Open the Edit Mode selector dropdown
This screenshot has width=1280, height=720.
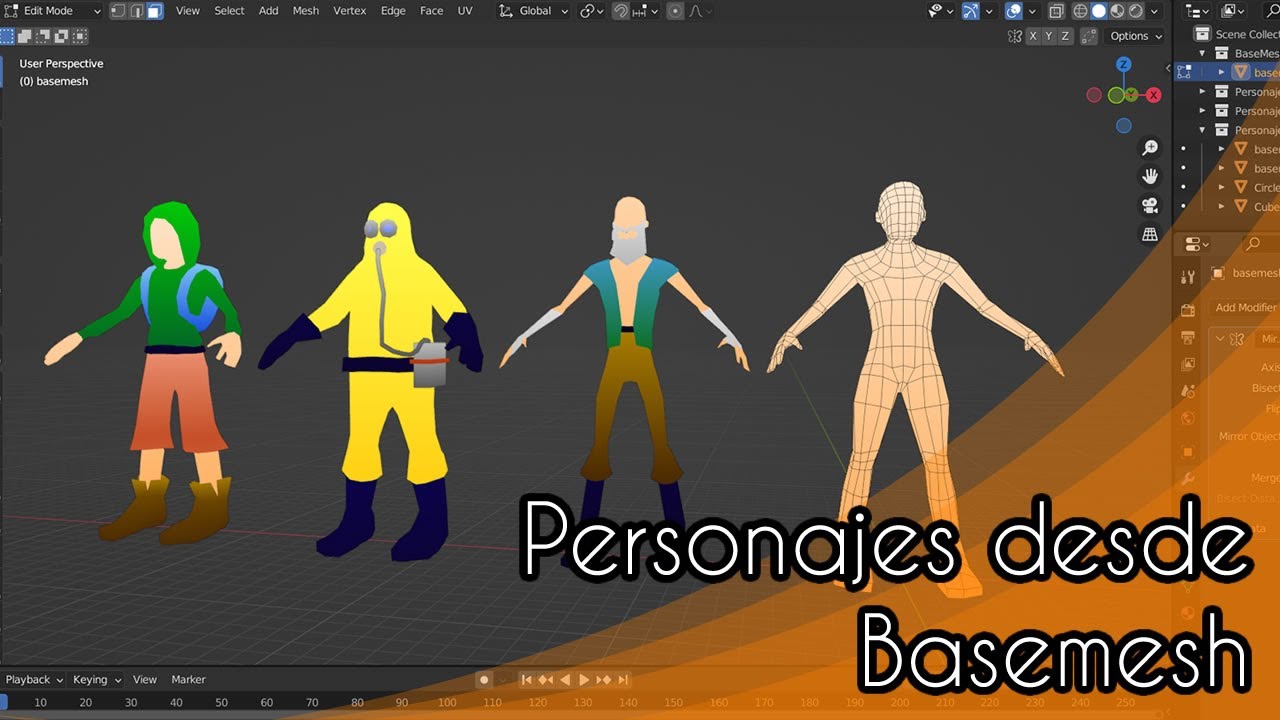pos(53,11)
